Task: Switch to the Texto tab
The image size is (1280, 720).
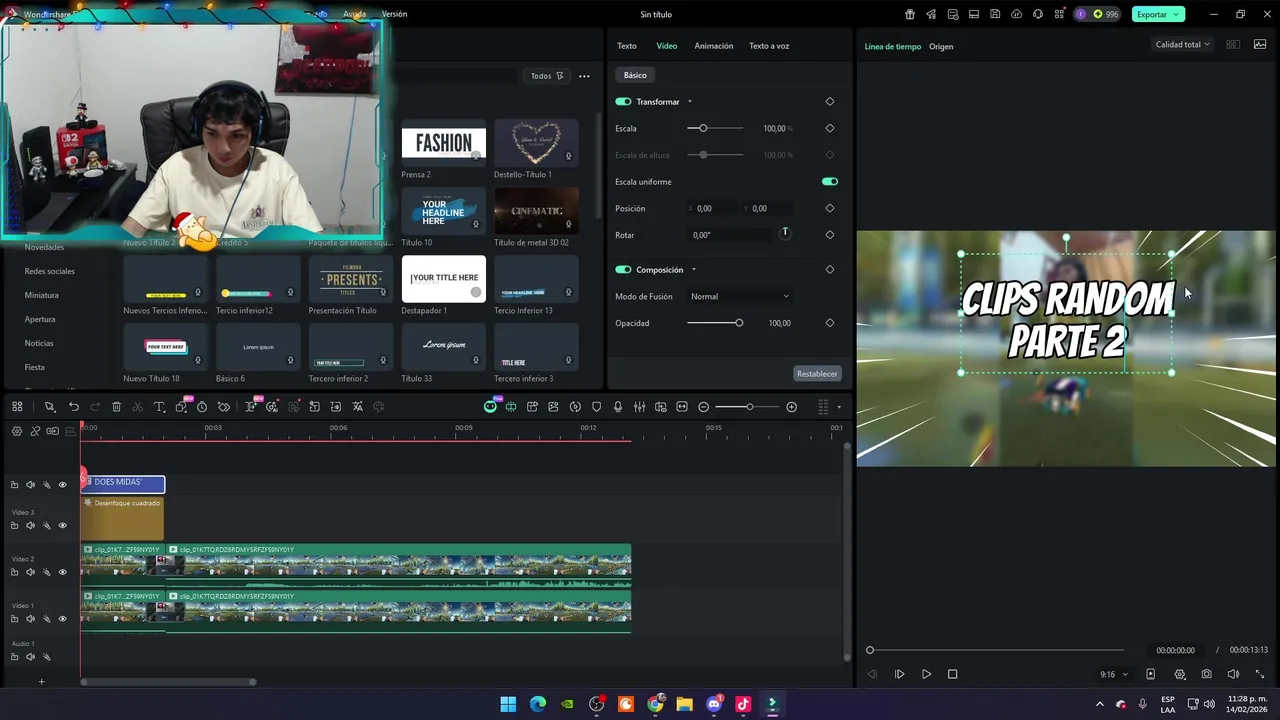Action: pyautogui.click(x=627, y=46)
